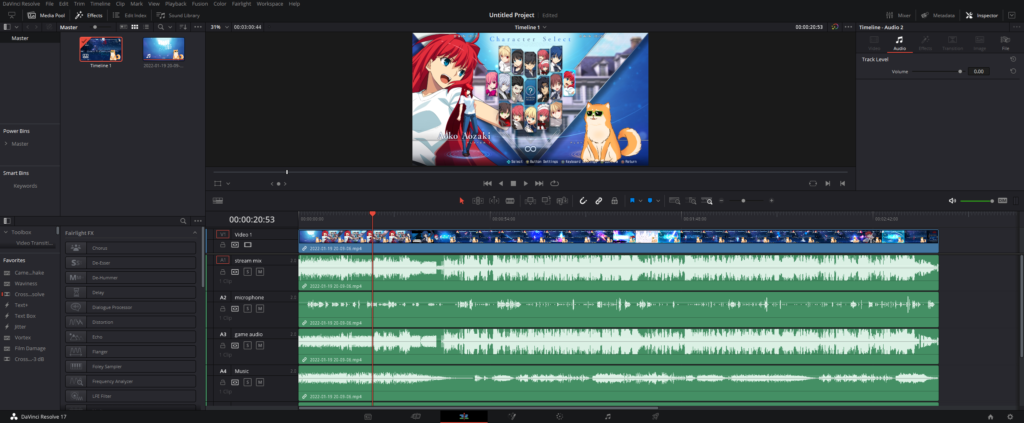Toggle the Inspector panel
This screenshot has width=1024, height=423.
tap(982, 15)
